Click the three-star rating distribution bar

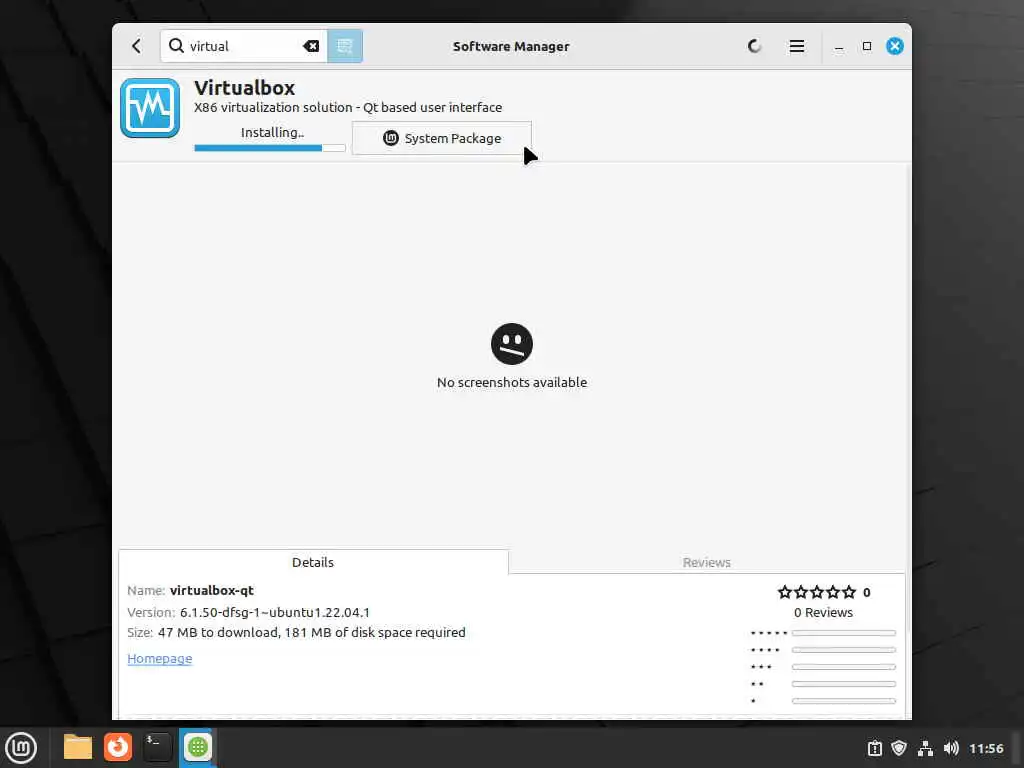point(844,667)
